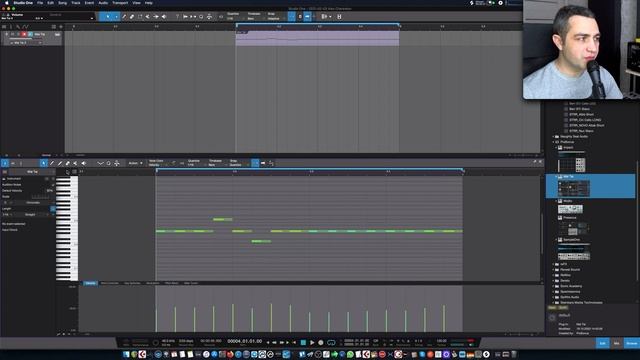The height and width of the screenshot is (360, 640).
Task: Click the Stop button in transport bar
Action: 303,342
